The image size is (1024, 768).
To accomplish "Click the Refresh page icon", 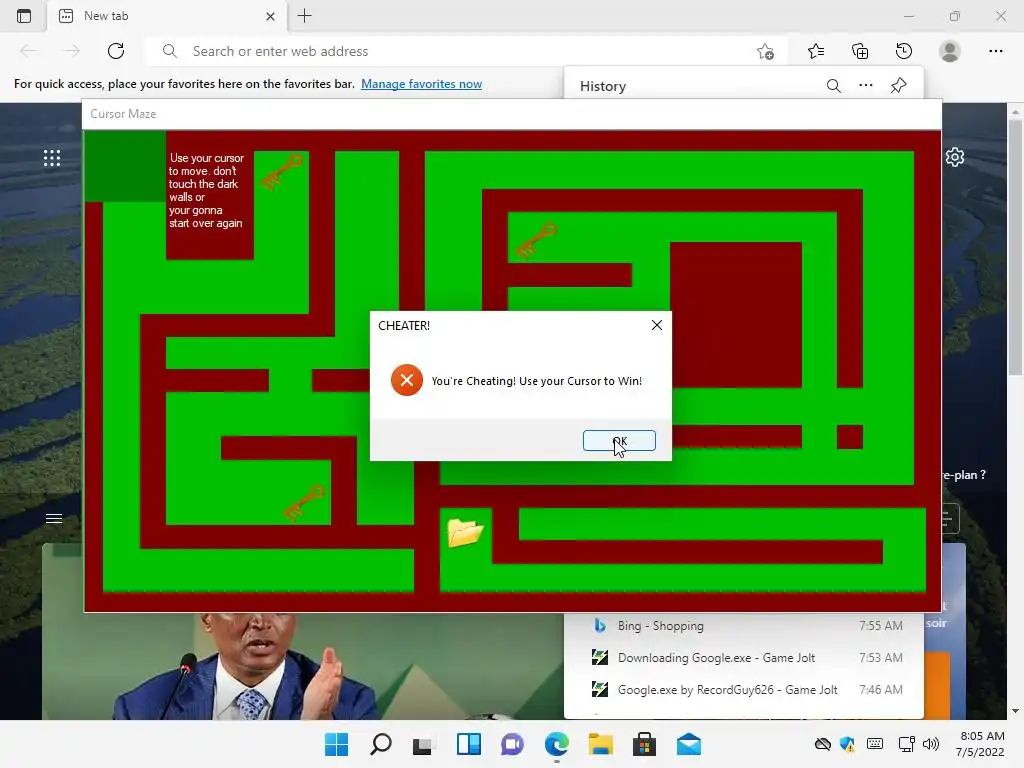I will click(x=116, y=51).
